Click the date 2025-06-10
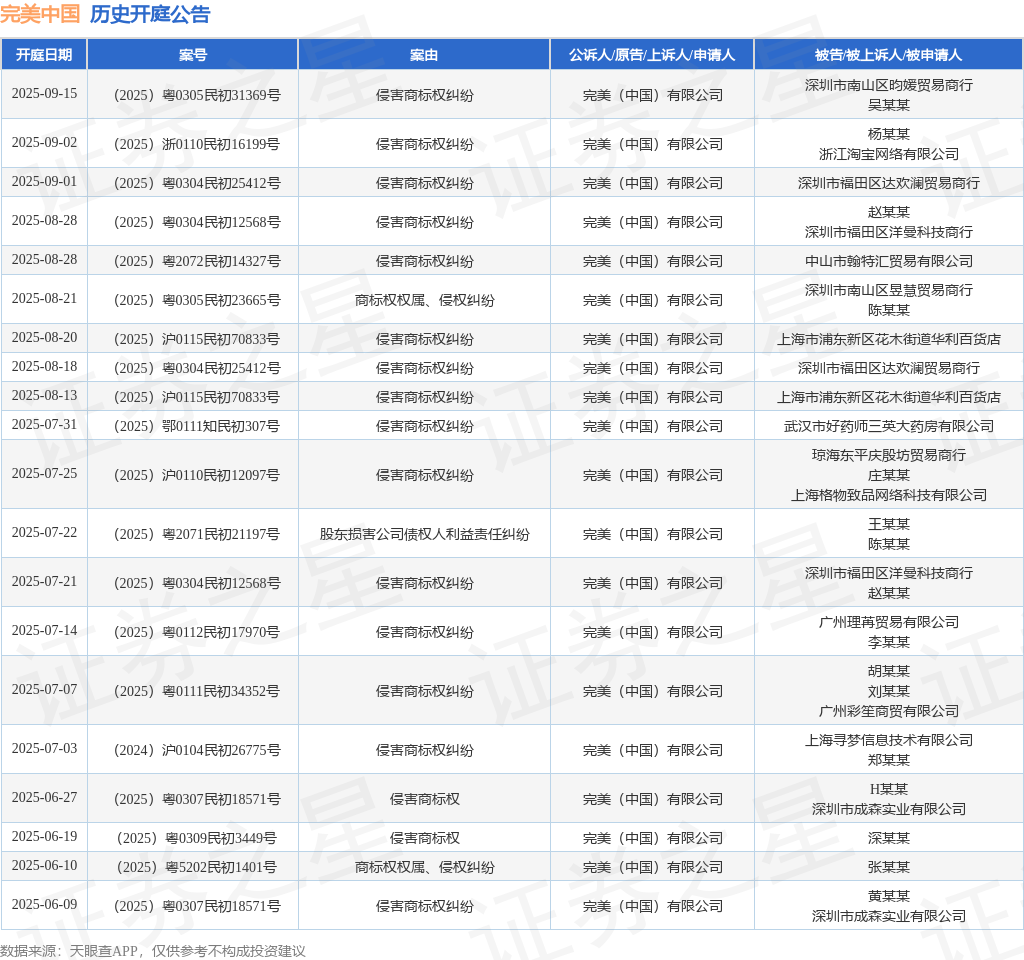The width and height of the screenshot is (1024, 960). [x=44, y=865]
